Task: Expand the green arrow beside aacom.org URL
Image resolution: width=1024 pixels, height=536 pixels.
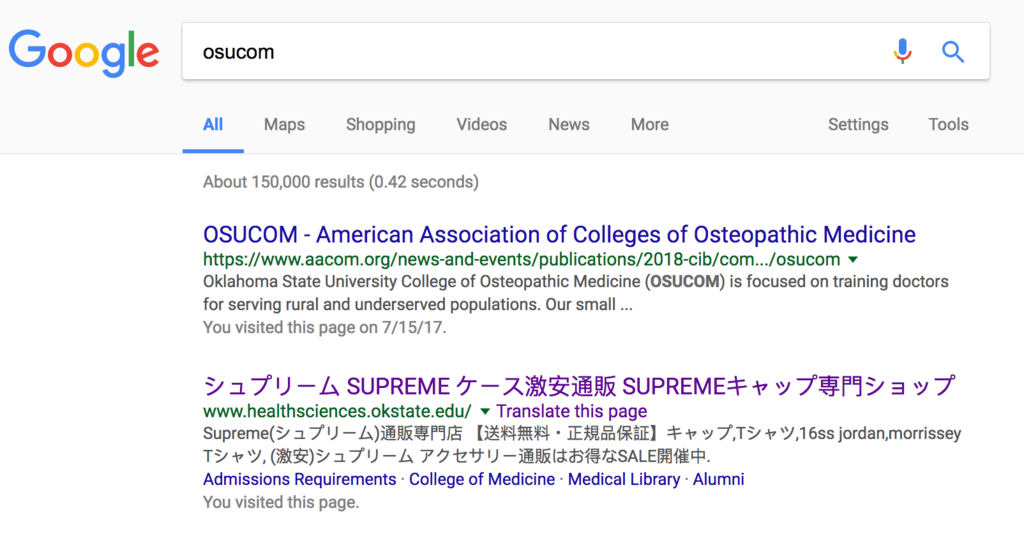Action: pyautogui.click(x=853, y=260)
